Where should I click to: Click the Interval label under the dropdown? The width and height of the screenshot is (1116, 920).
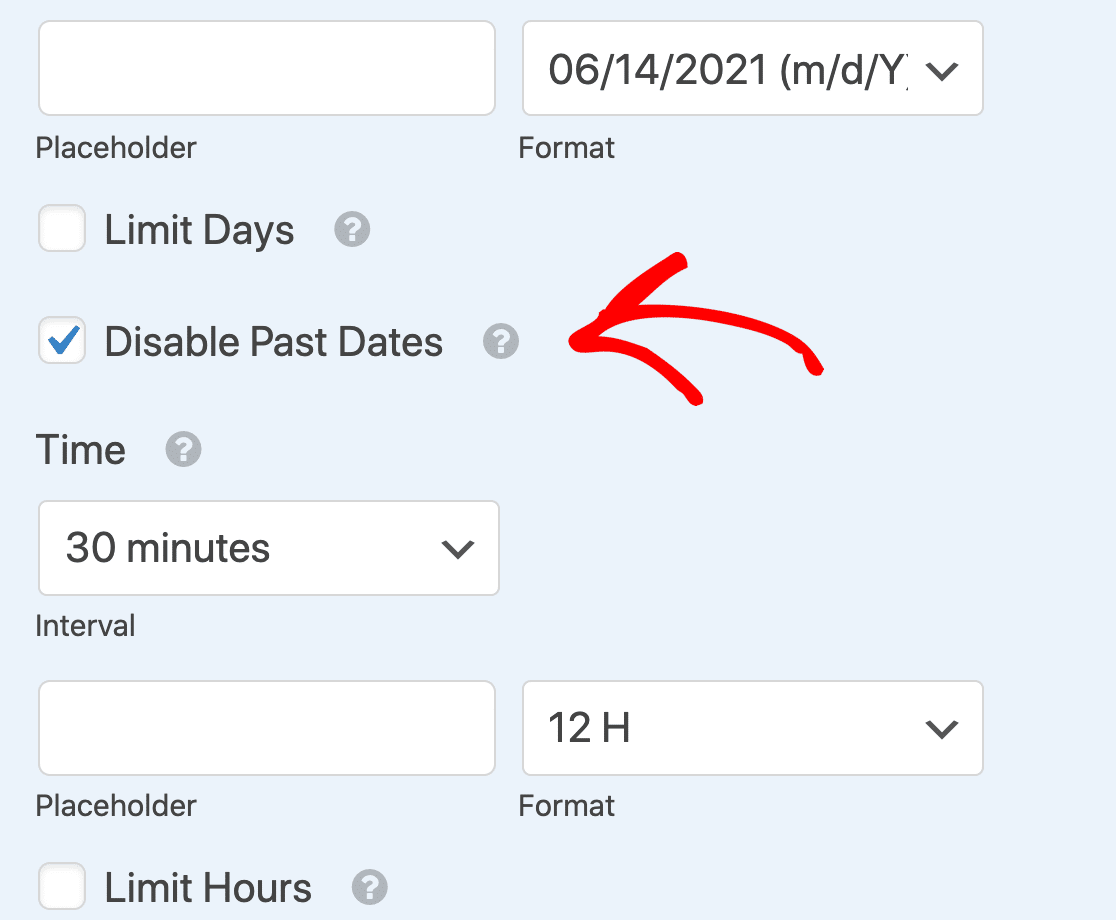coord(85,625)
